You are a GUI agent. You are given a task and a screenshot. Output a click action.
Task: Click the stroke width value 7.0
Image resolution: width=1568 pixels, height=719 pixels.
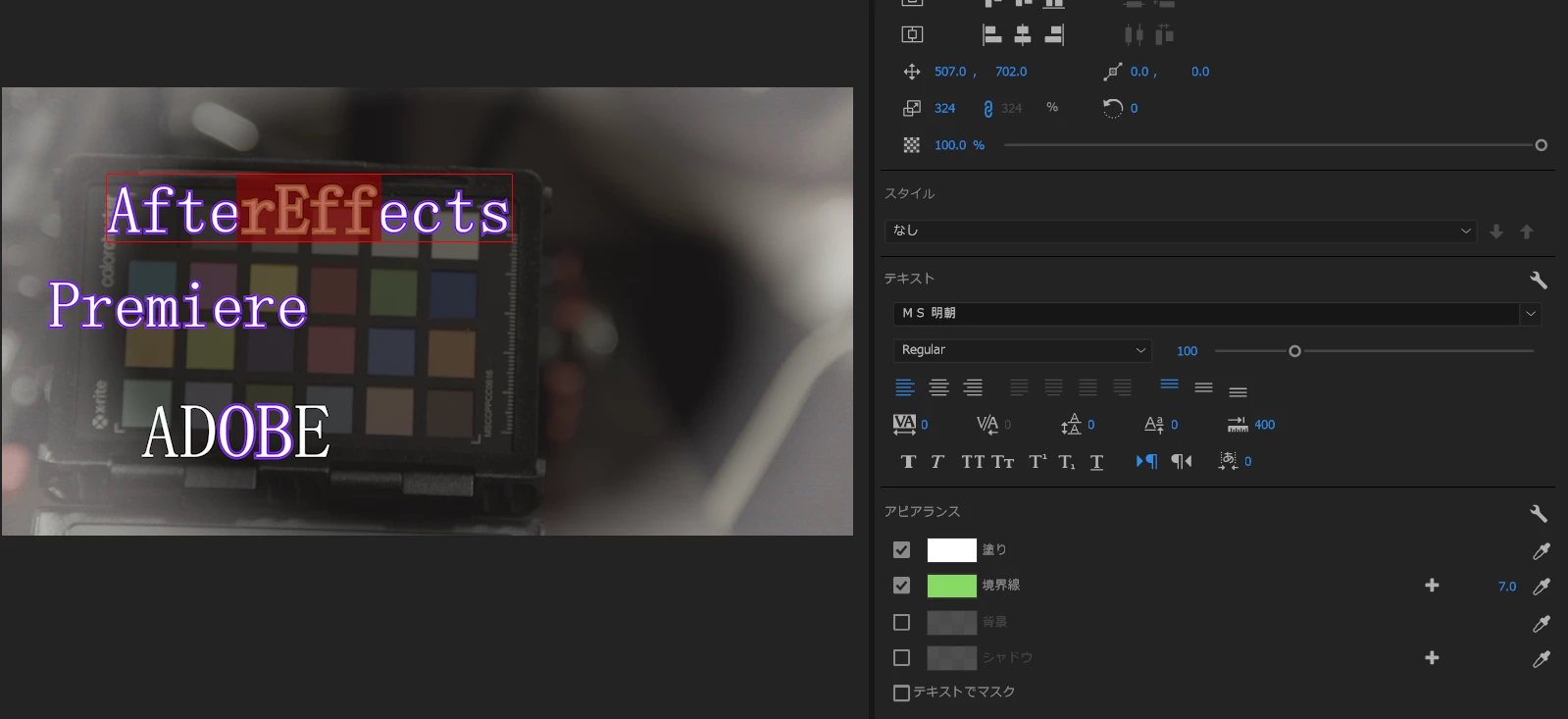(1507, 587)
